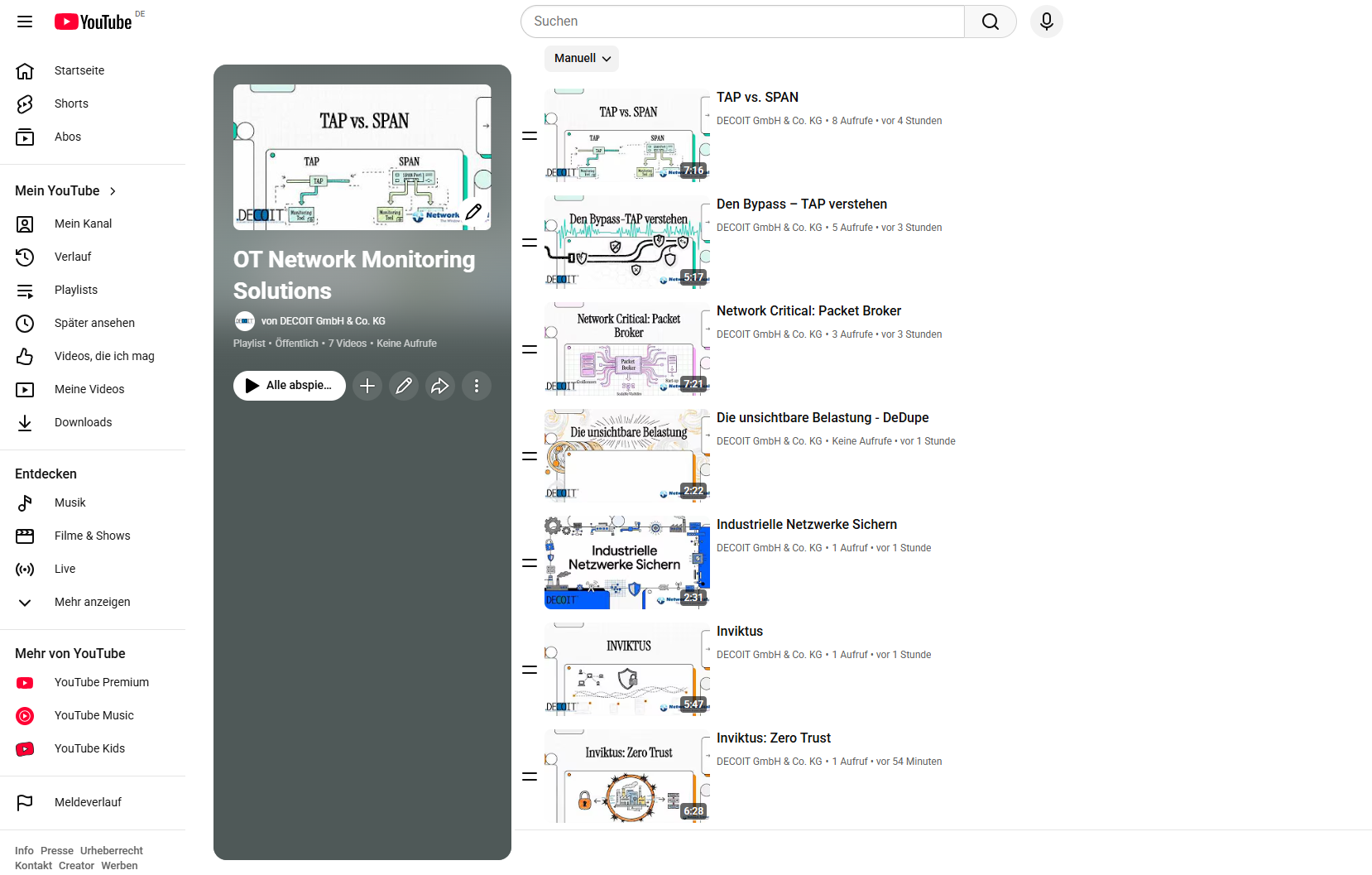Click Alle abspielen button

pyautogui.click(x=290, y=386)
